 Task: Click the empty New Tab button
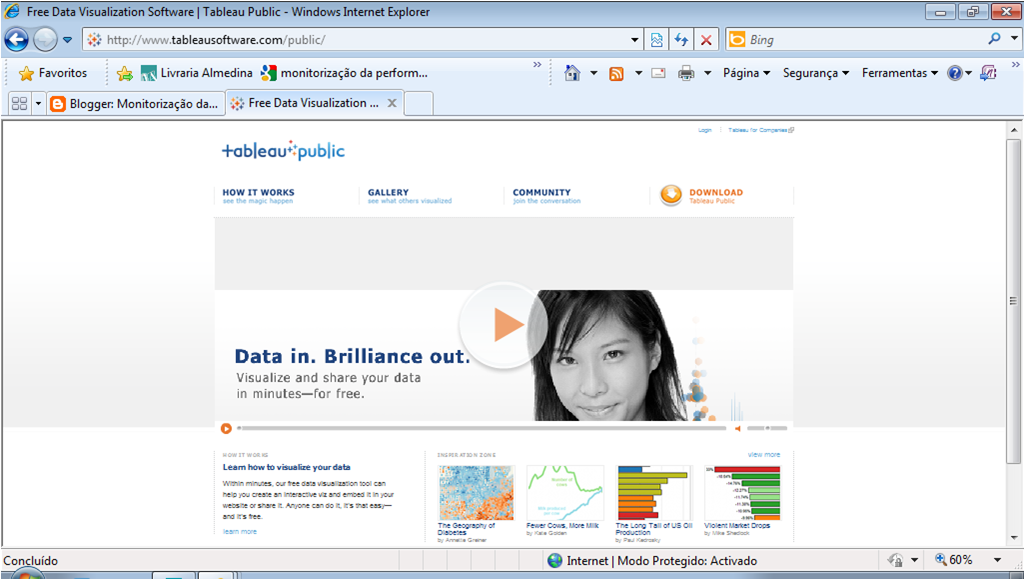coord(418,103)
